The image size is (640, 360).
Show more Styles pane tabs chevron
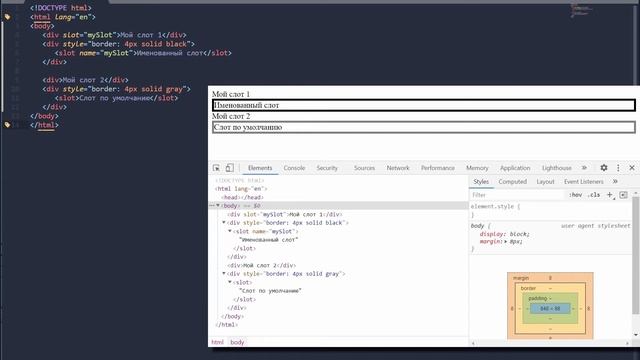tap(615, 181)
